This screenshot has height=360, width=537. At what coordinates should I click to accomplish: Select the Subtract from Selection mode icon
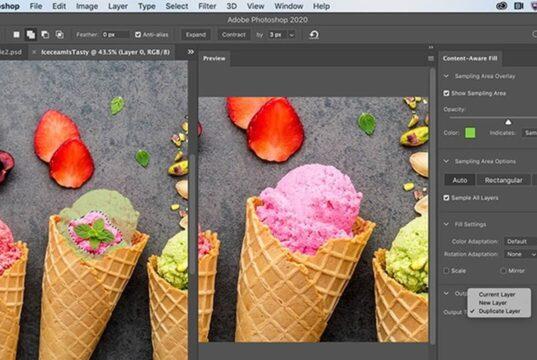pos(45,35)
